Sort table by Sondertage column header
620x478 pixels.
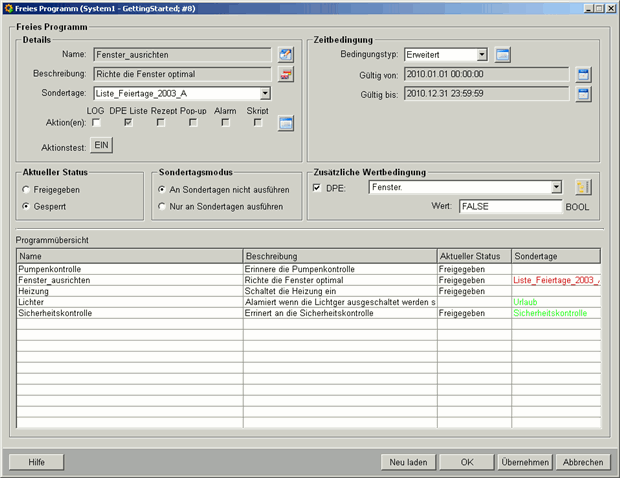[x=556, y=256]
